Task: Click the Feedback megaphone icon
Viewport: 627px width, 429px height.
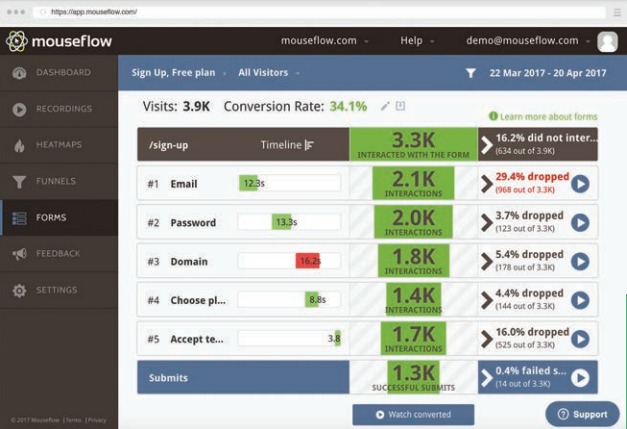Action: coord(19,254)
